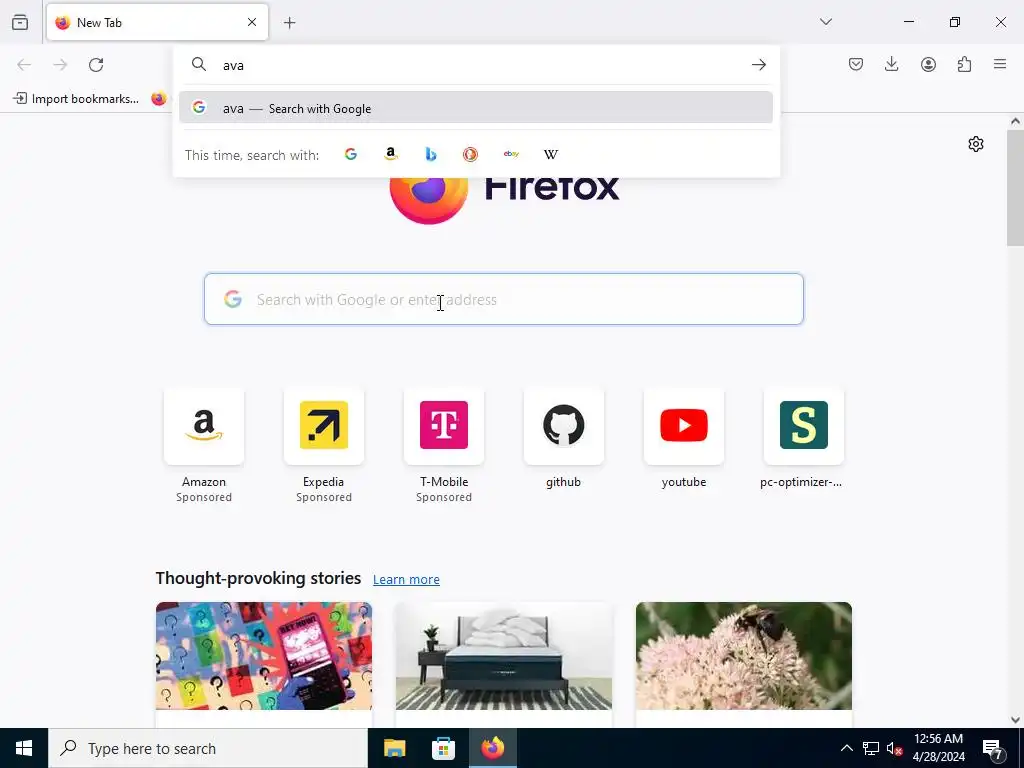1024x768 pixels.
Task: Open the Windows Start menu
Action: (x=24, y=748)
